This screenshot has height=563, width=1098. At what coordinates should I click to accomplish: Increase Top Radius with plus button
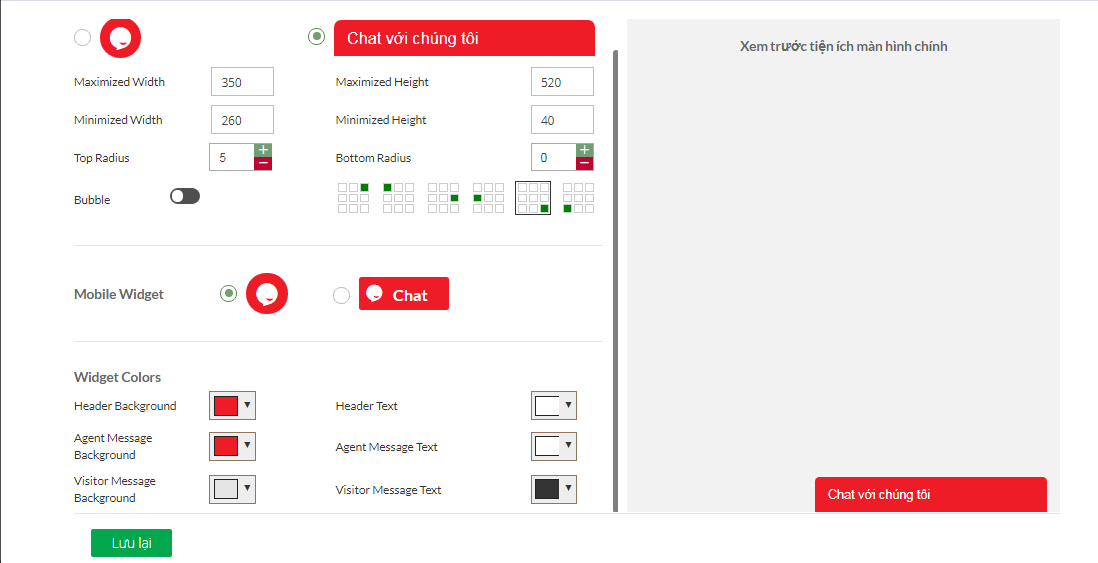[x=263, y=150]
